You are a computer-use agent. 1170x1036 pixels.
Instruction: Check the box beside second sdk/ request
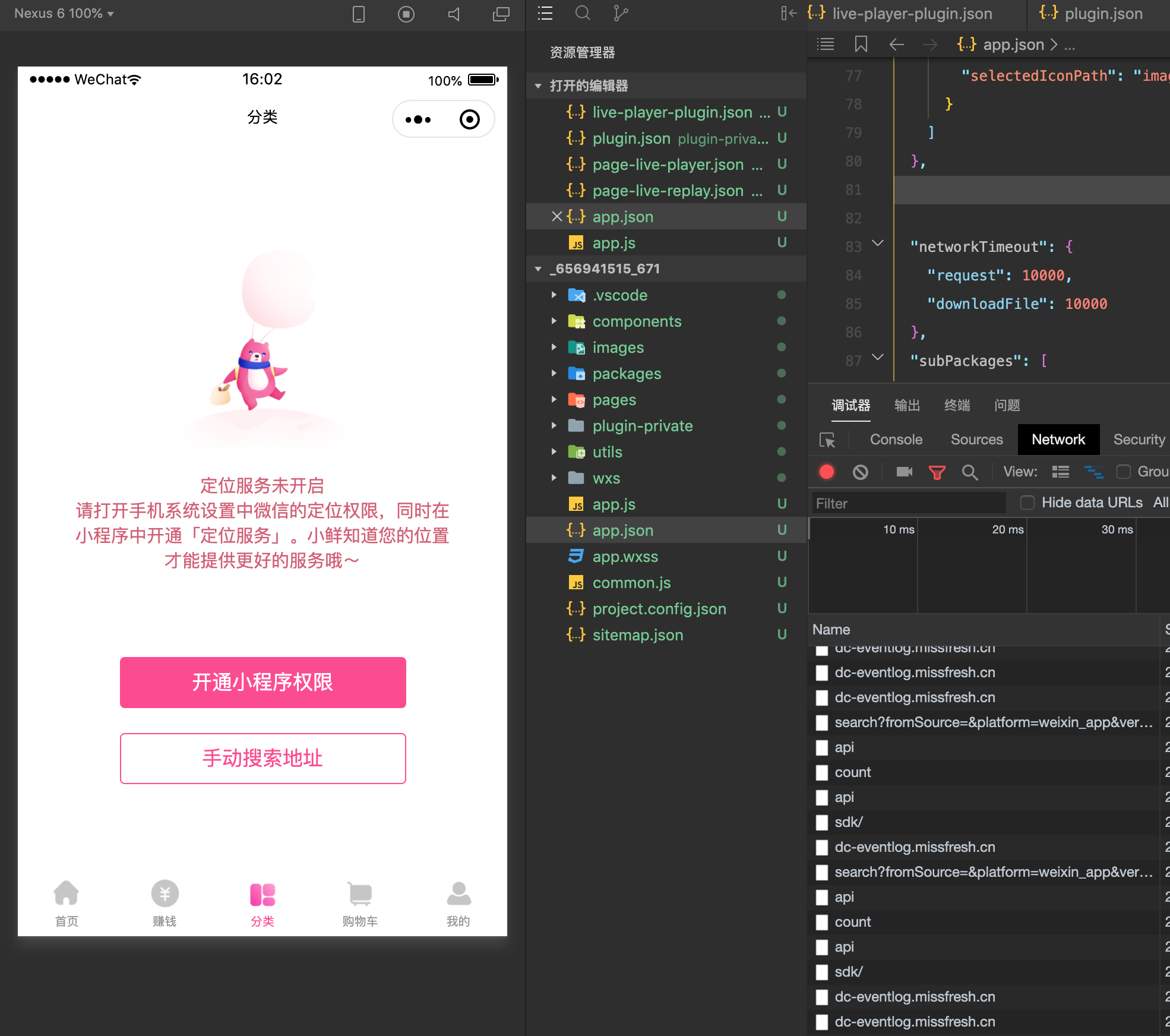click(822, 972)
